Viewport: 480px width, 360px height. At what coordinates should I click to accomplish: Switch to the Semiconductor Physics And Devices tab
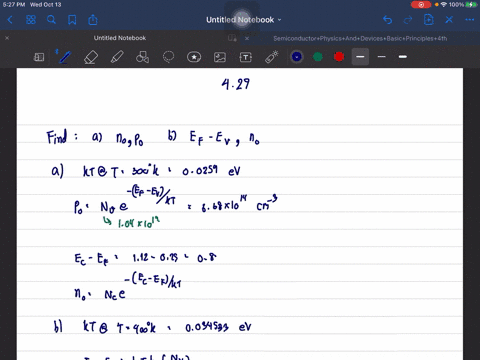[360, 38]
